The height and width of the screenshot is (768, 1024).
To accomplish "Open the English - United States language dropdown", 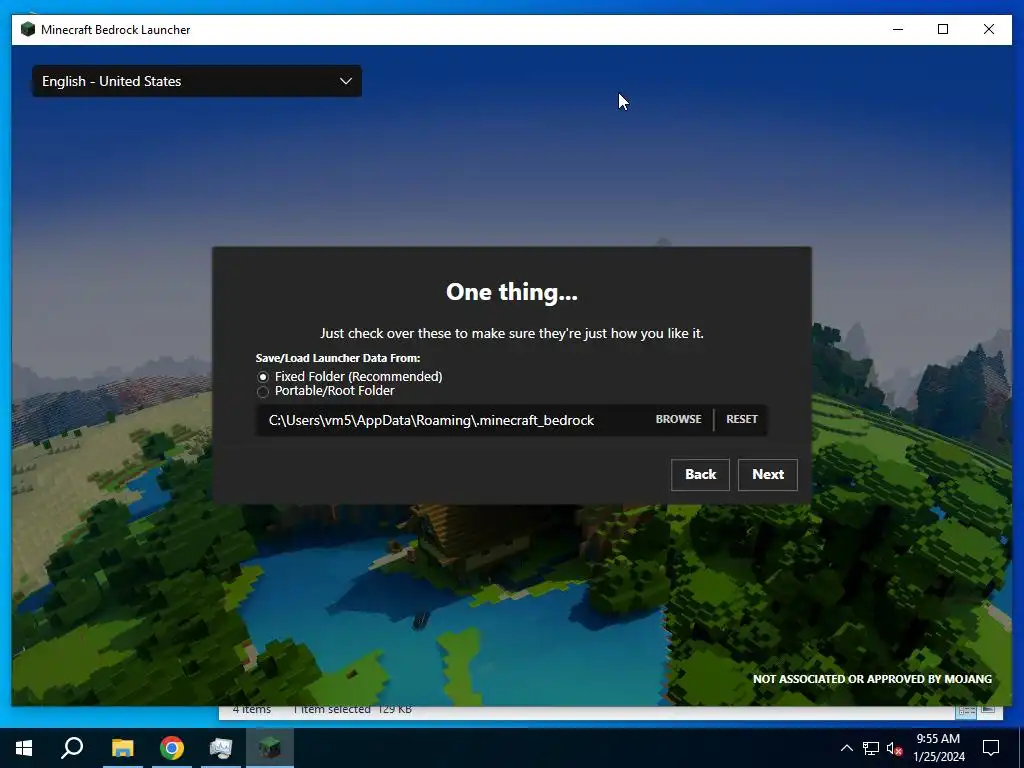I will point(197,81).
